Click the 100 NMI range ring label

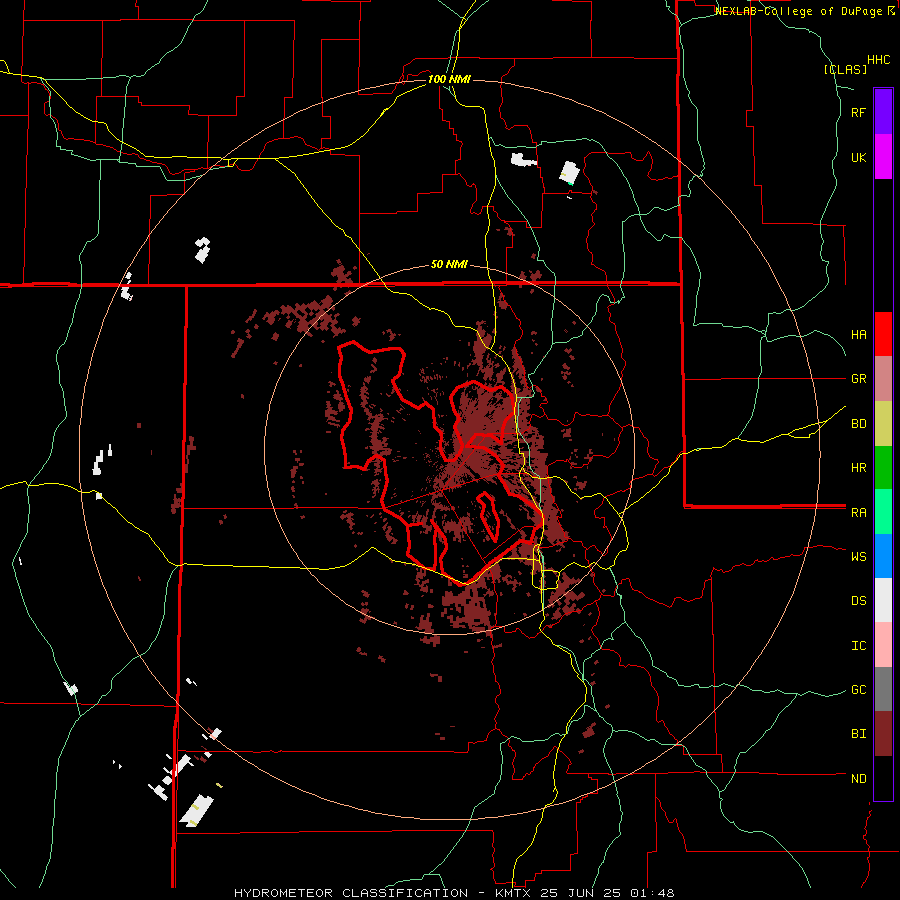pyautogui.click(x=449, y=79)
